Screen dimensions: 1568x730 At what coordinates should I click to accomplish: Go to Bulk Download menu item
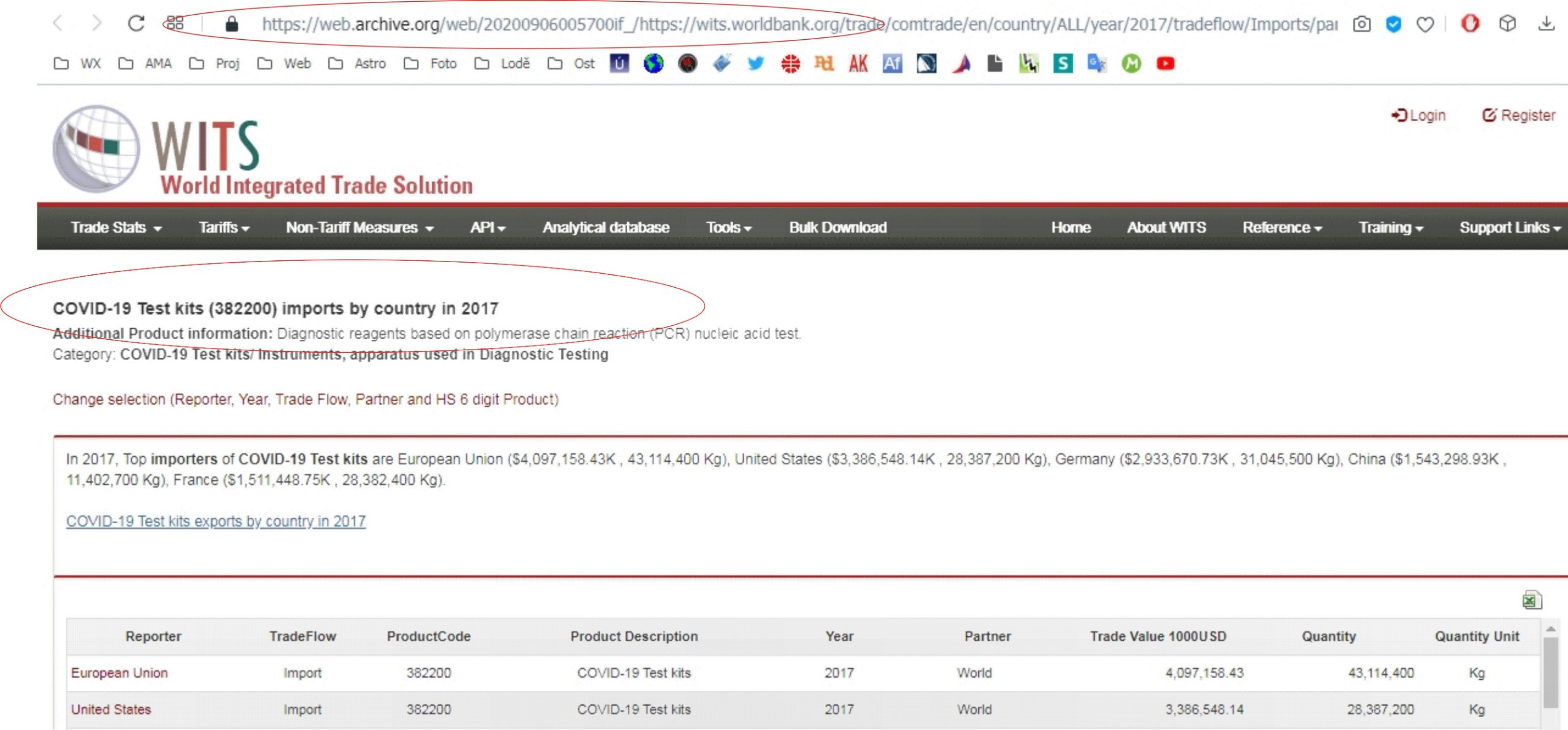(x=837, y=227)
